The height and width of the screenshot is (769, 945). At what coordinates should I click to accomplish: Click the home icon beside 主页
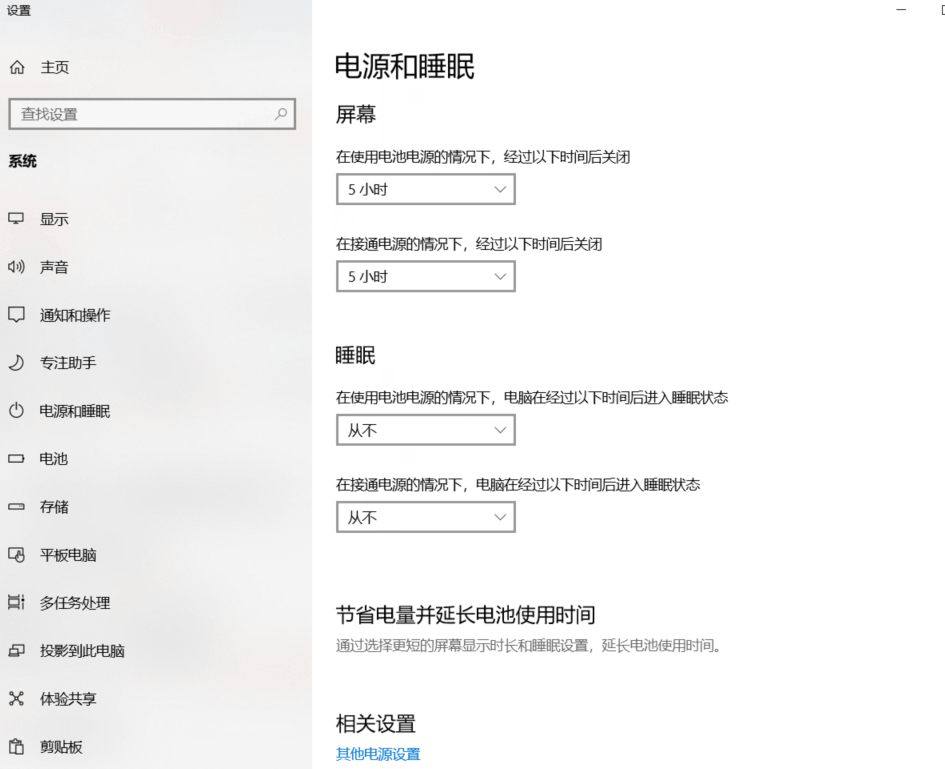point(17,67)
